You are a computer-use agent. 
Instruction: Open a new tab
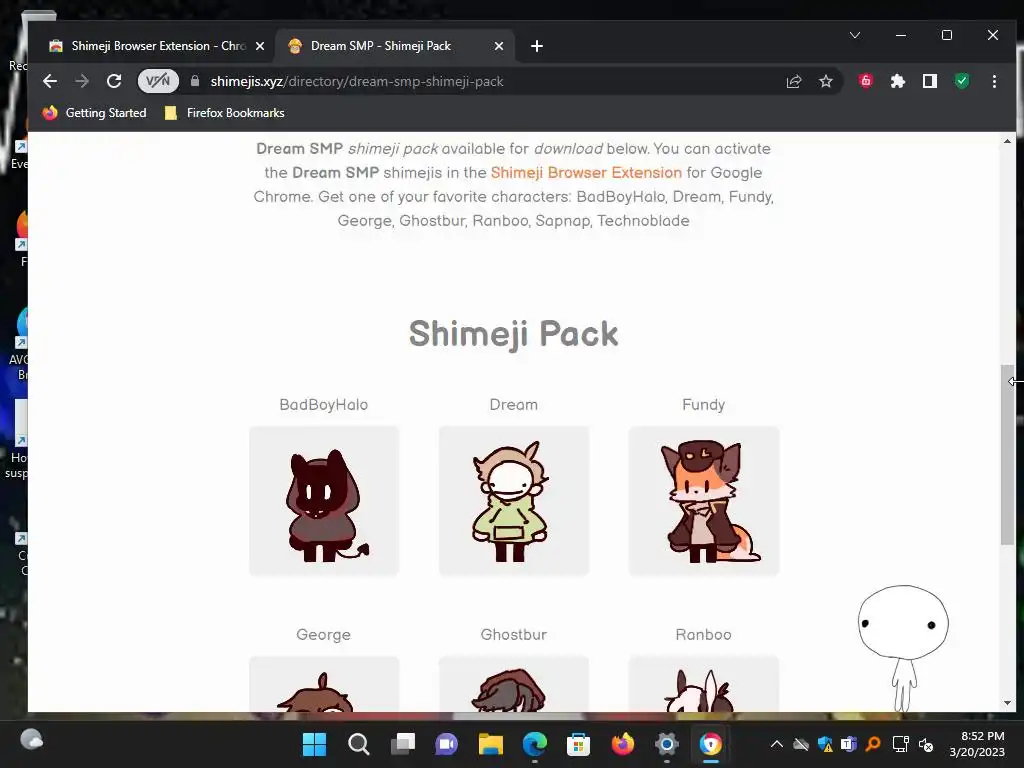coord(537,46)
